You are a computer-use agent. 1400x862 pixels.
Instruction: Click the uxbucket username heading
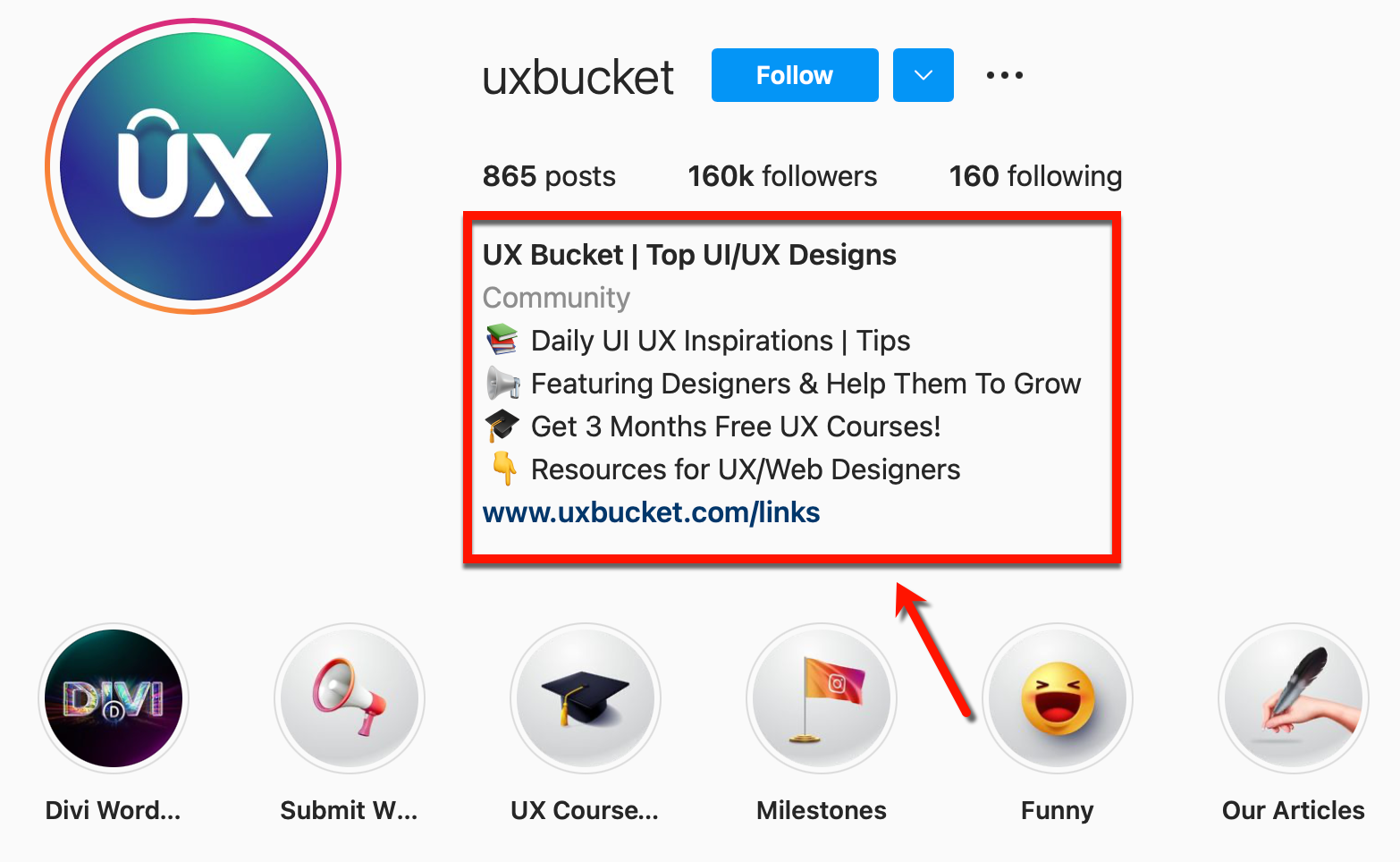click(x=578, y=78)
